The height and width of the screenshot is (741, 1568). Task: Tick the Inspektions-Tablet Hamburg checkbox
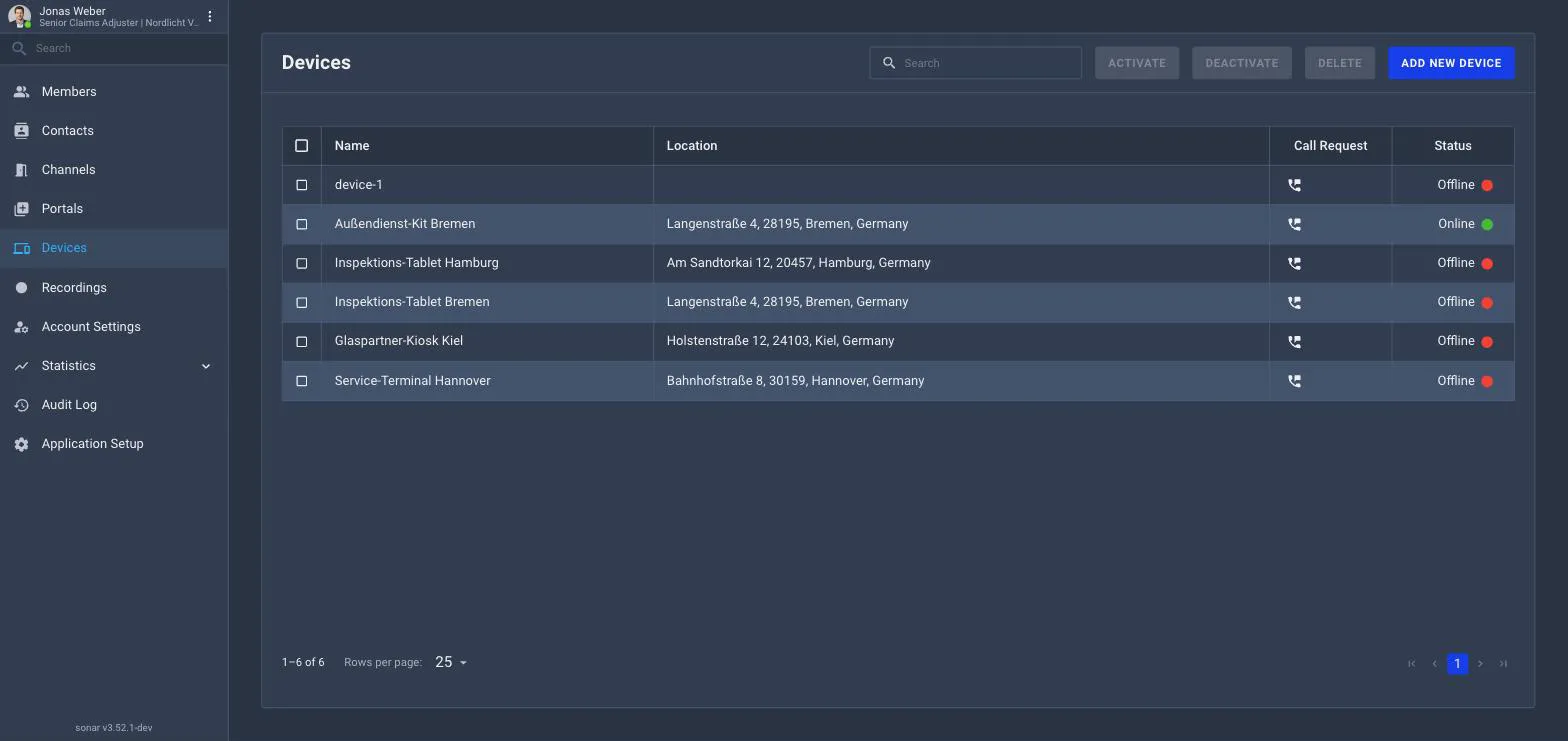coord(302,263)
